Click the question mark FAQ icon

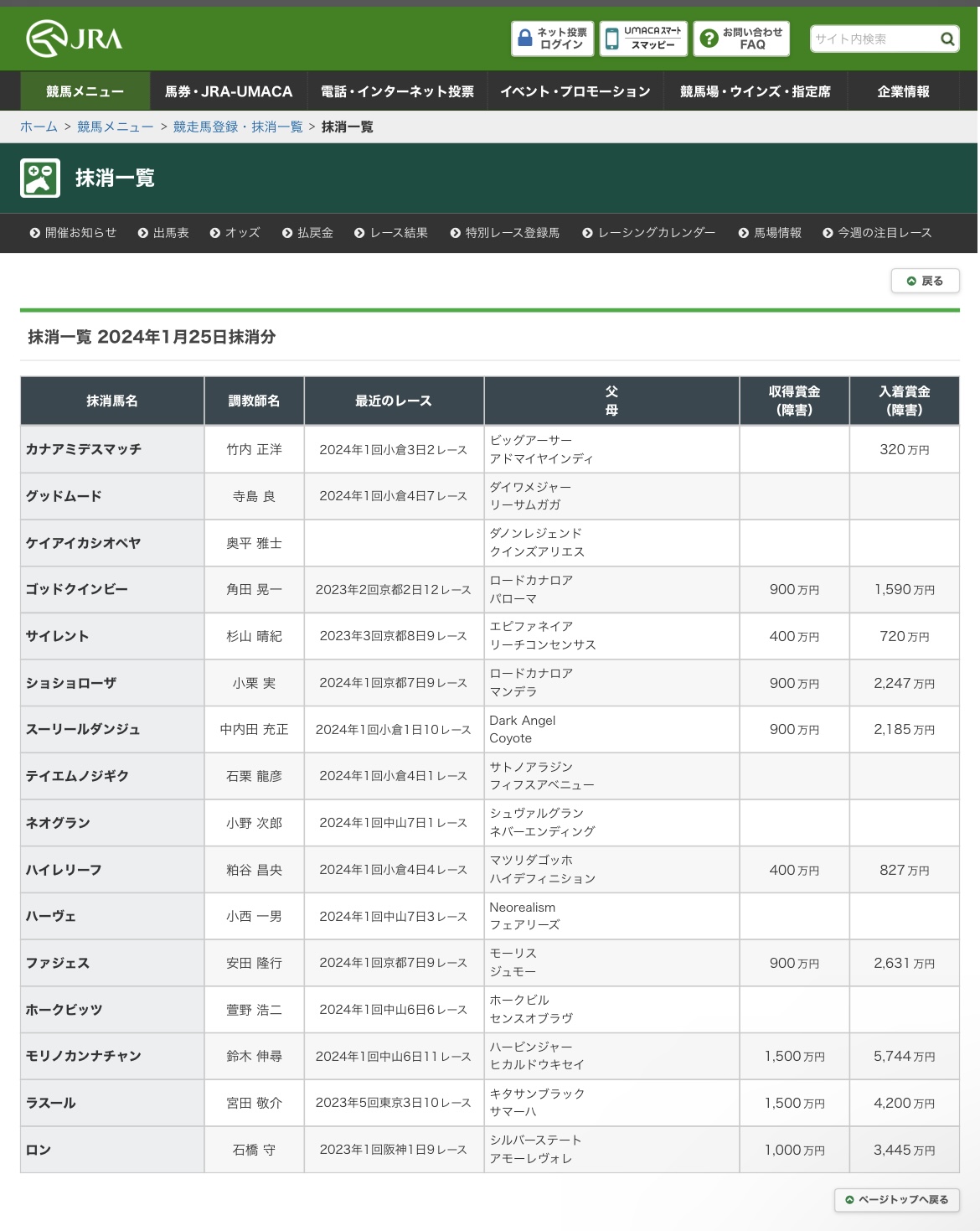tap(709, 39)
